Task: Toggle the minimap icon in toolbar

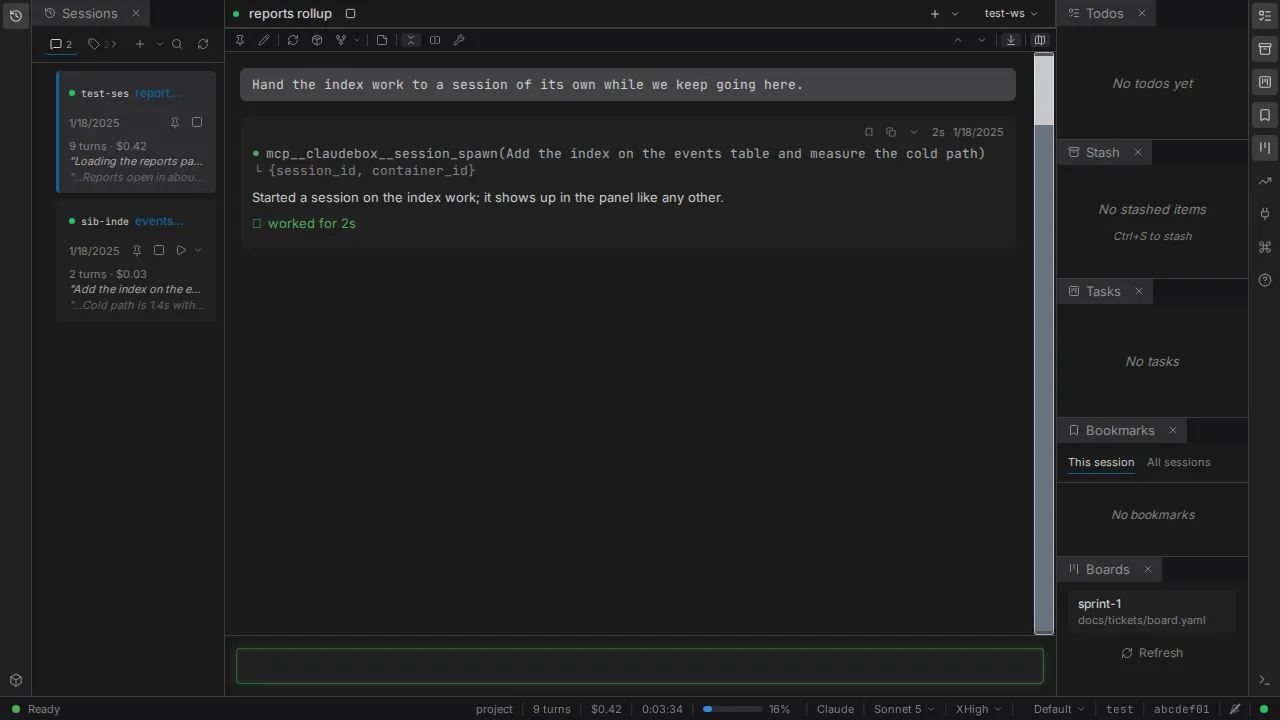Action: [x=1040, y=40]
